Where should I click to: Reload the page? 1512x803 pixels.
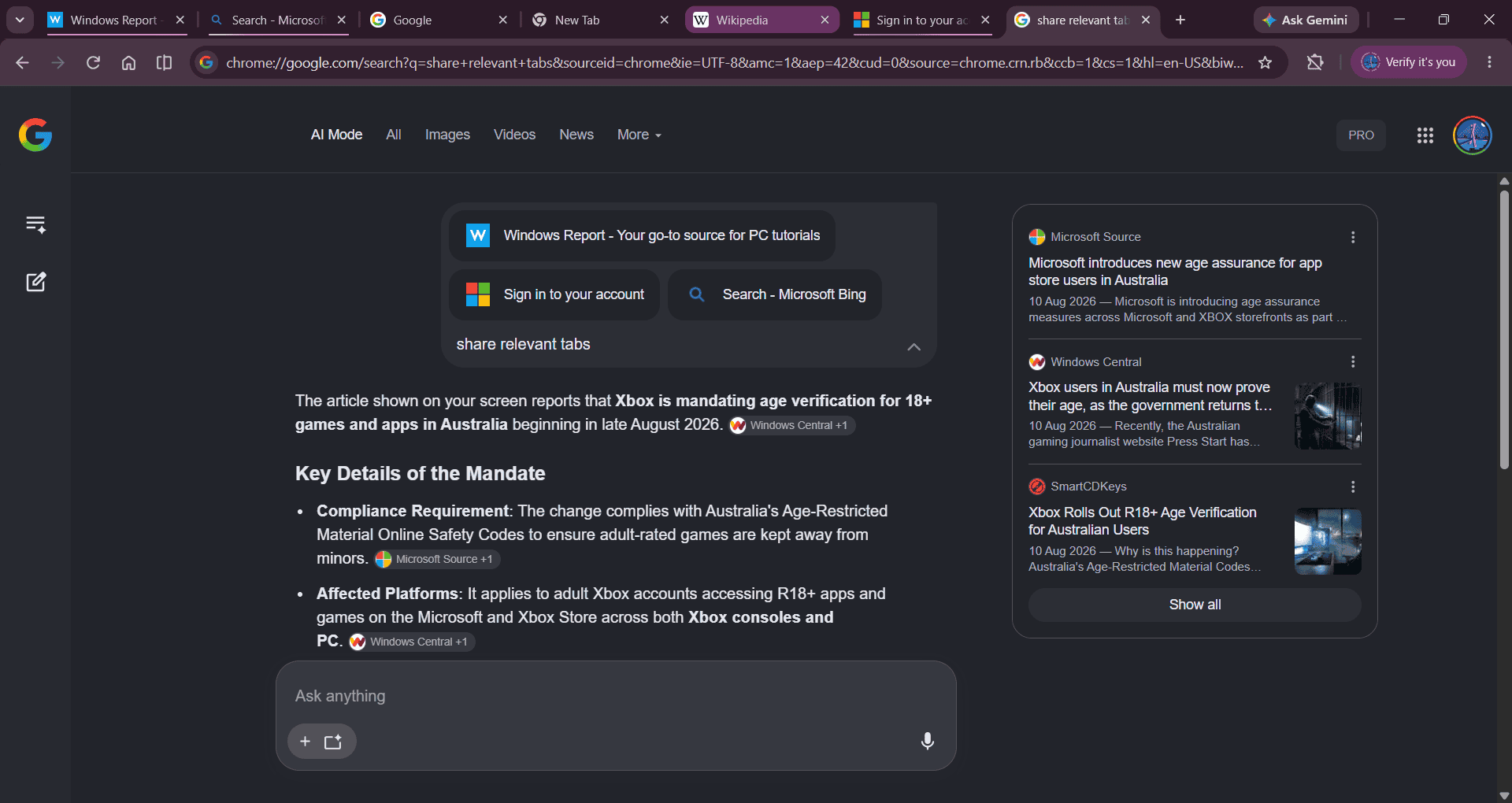tap(93, 62)
